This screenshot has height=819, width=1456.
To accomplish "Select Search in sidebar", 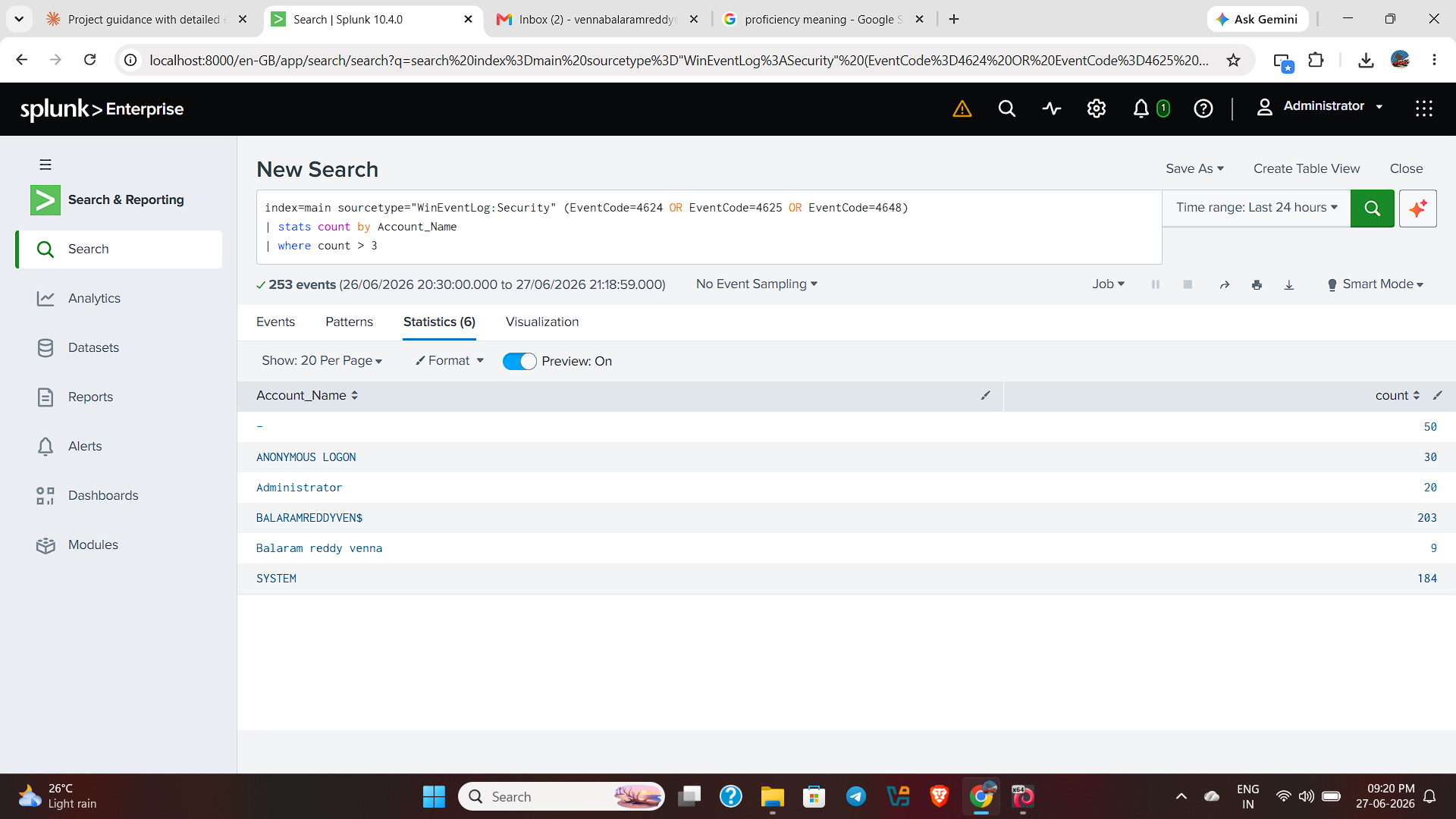I will [x=119, y=249].
